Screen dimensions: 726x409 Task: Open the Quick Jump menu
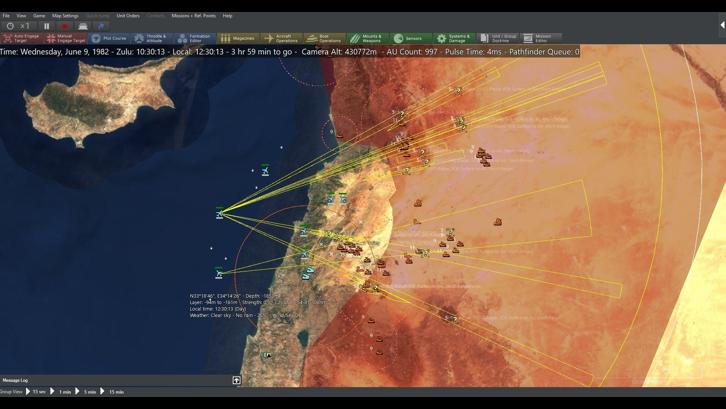click(x=98, y=16)
